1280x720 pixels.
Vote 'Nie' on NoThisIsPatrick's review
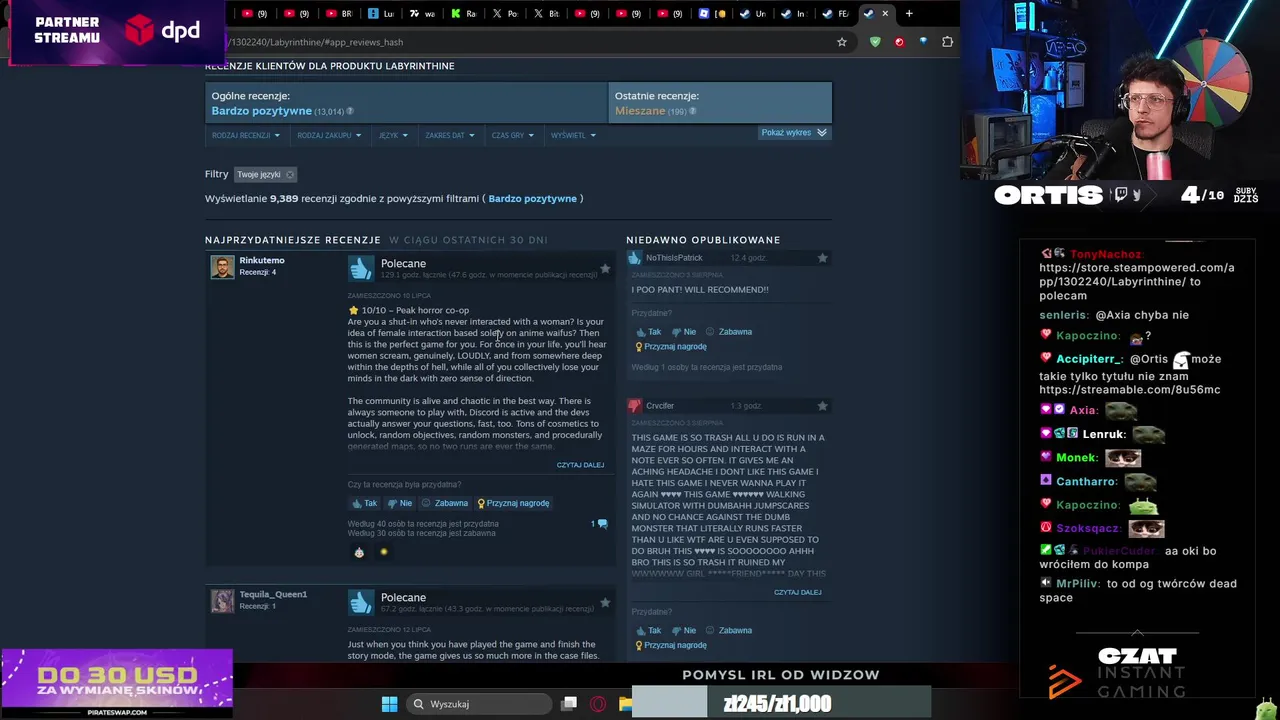click(683, 332)
